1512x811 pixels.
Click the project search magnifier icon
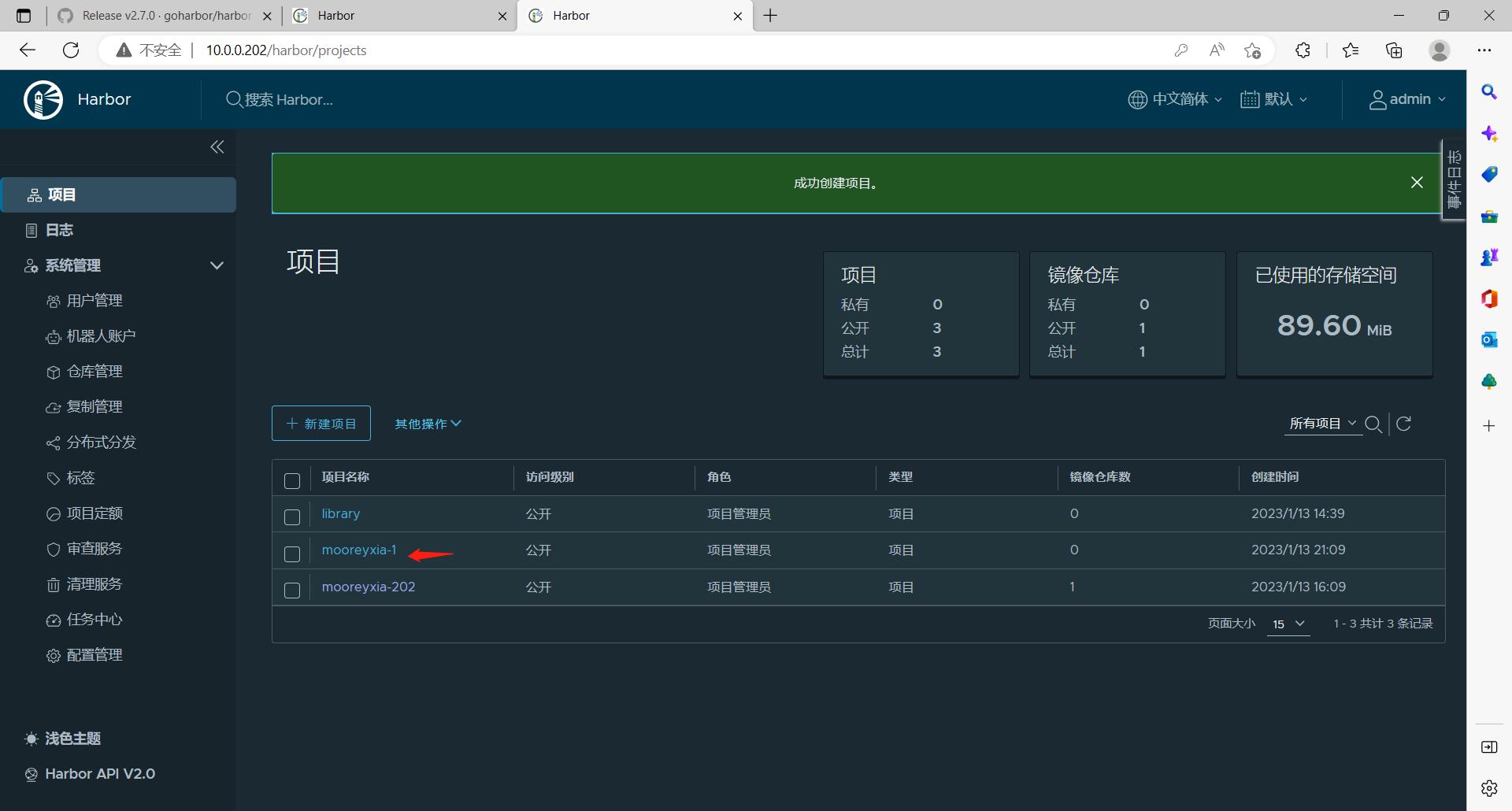1373,424
